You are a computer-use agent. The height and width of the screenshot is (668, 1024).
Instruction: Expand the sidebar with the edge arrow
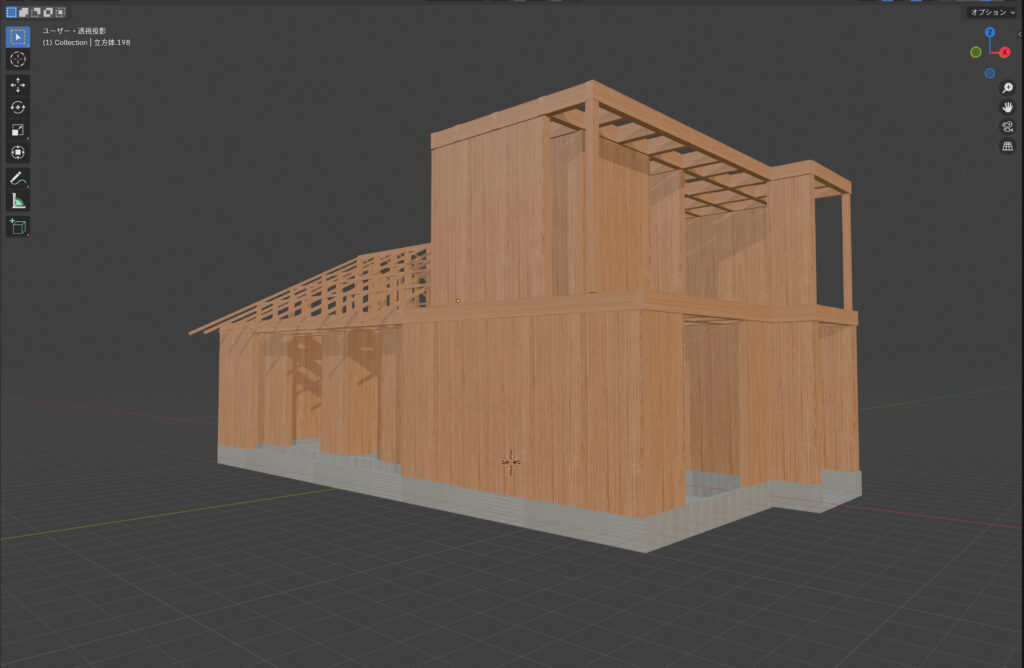[x=1019, y=34]
